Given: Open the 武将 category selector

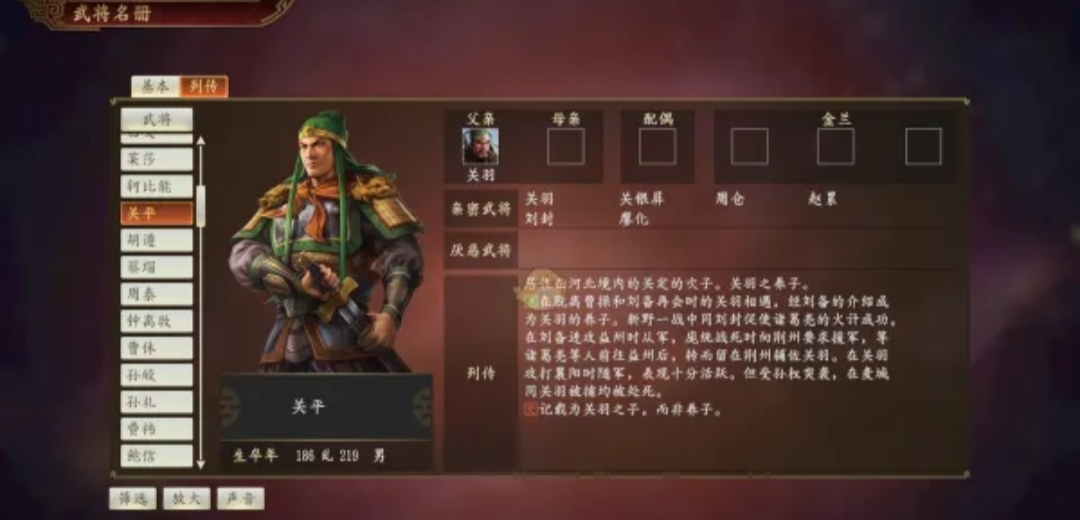Looking at the screenshot, I should [x=157, y=119].
